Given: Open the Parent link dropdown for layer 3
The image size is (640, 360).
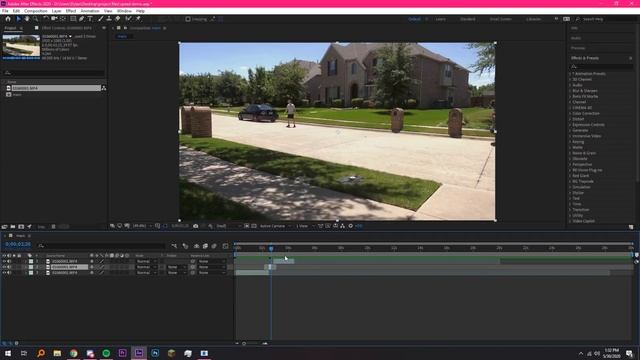Looking at the screenshot, I should [211, 273].
